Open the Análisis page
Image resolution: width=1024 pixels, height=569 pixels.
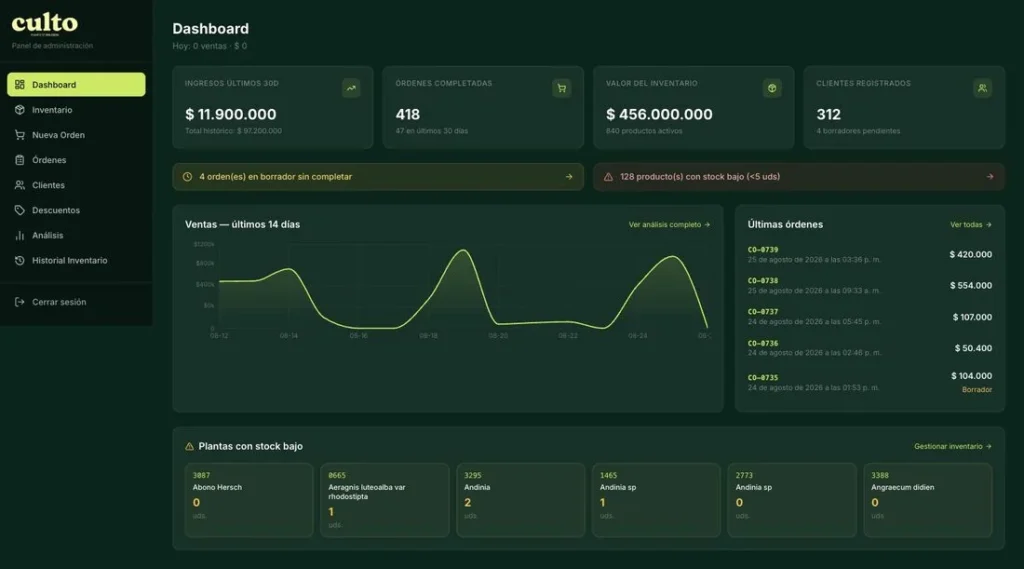(x=76, y=235)
